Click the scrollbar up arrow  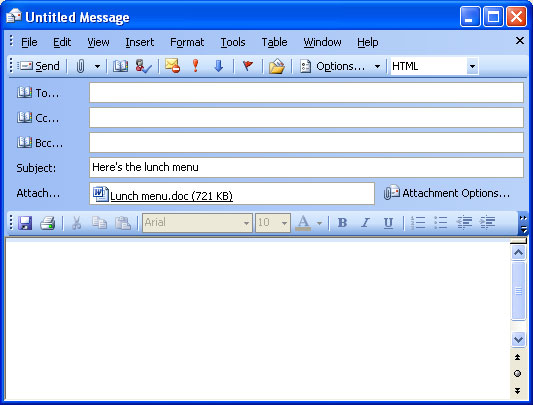(x=518, y=253)
